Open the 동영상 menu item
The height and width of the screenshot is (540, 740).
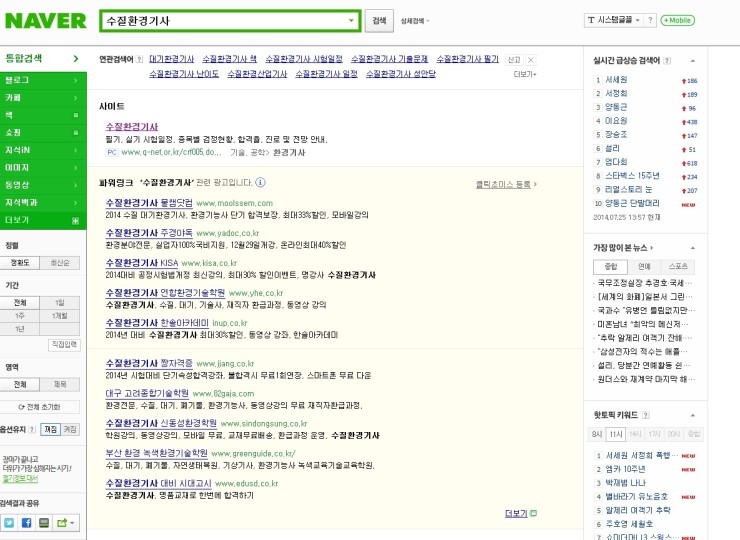click(43, 185)
